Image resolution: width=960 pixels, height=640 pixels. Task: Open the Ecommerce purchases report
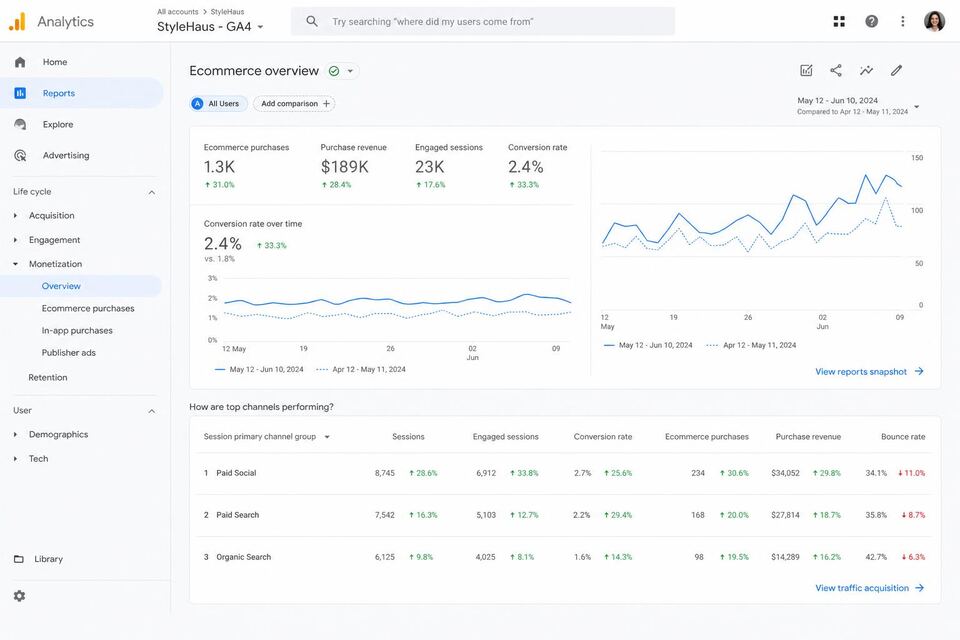(x=88, y=309)
